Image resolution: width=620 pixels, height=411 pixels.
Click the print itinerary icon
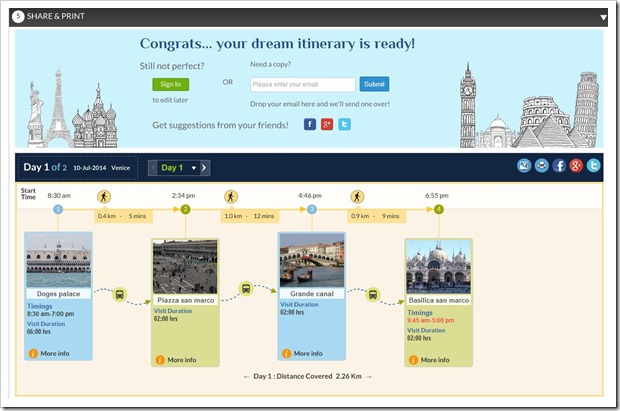tap(541, 166)
